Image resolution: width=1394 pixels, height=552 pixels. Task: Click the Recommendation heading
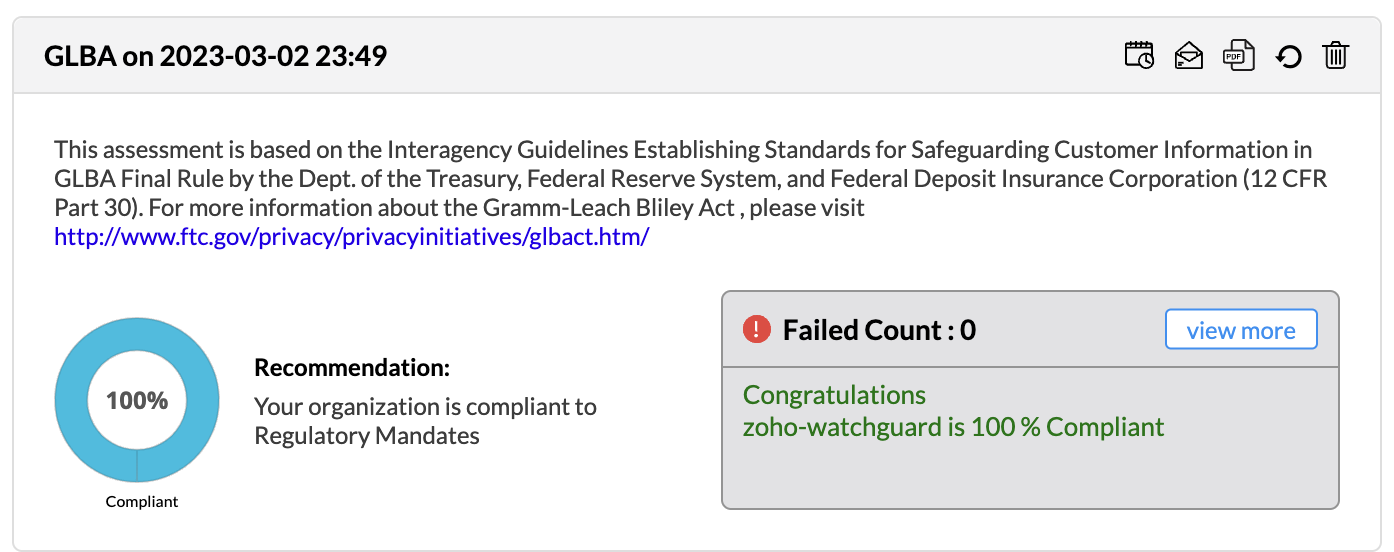[x=352, y=368]
